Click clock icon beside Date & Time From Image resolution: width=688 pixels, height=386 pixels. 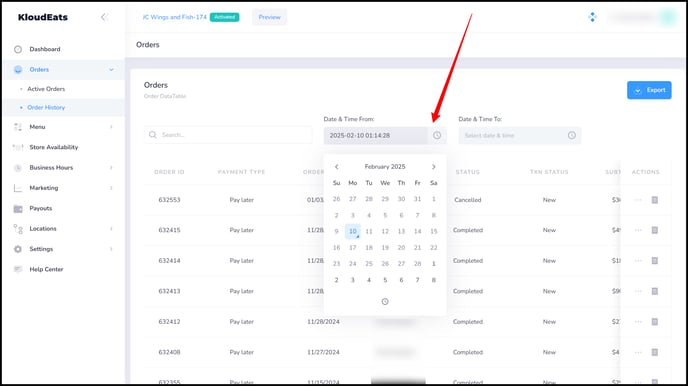coord(437,136)
